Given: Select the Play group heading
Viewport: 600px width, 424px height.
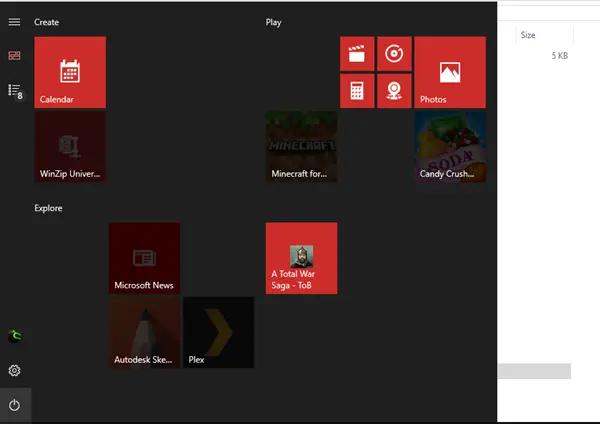Looking at the screenshot, I should (273, 22).
